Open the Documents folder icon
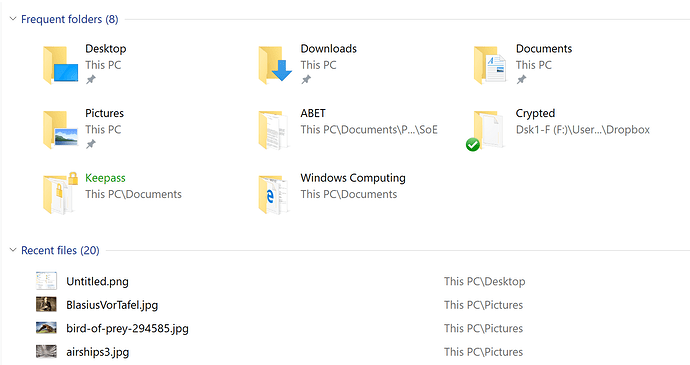Screen dimensions: 690x365 tap(490, 65)
